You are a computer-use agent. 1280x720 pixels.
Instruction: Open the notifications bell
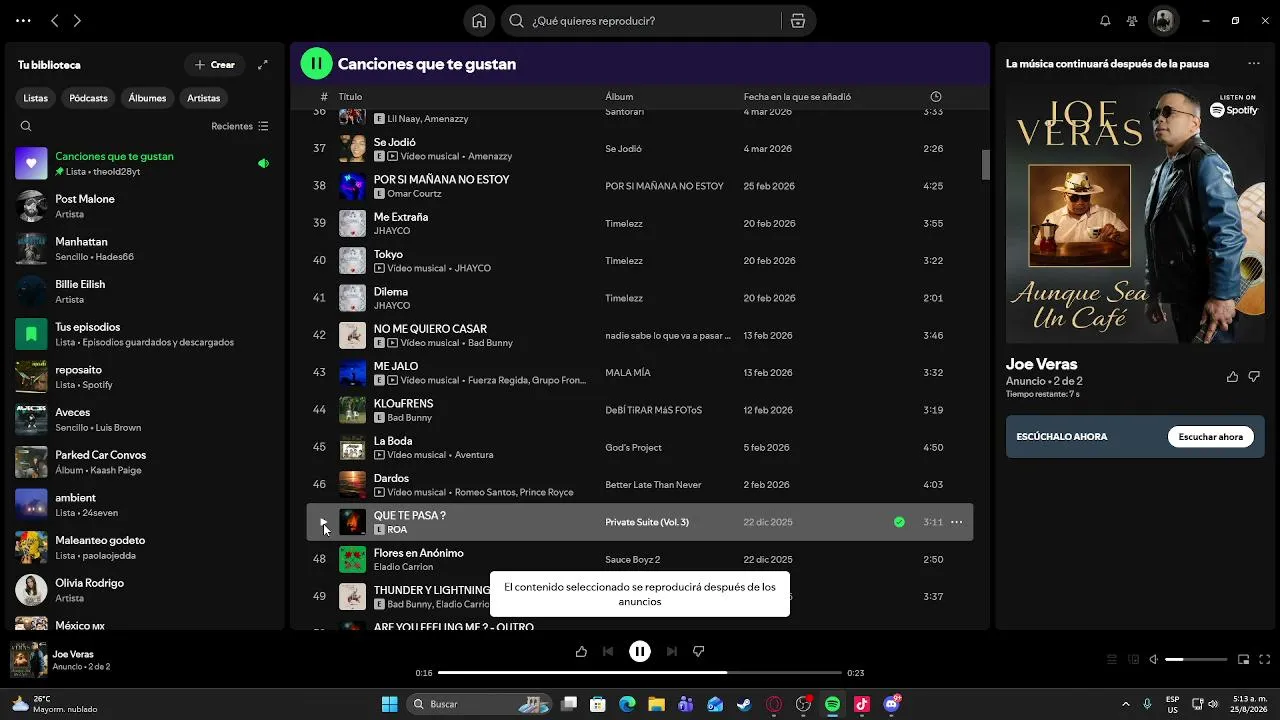click(1105, 21)
